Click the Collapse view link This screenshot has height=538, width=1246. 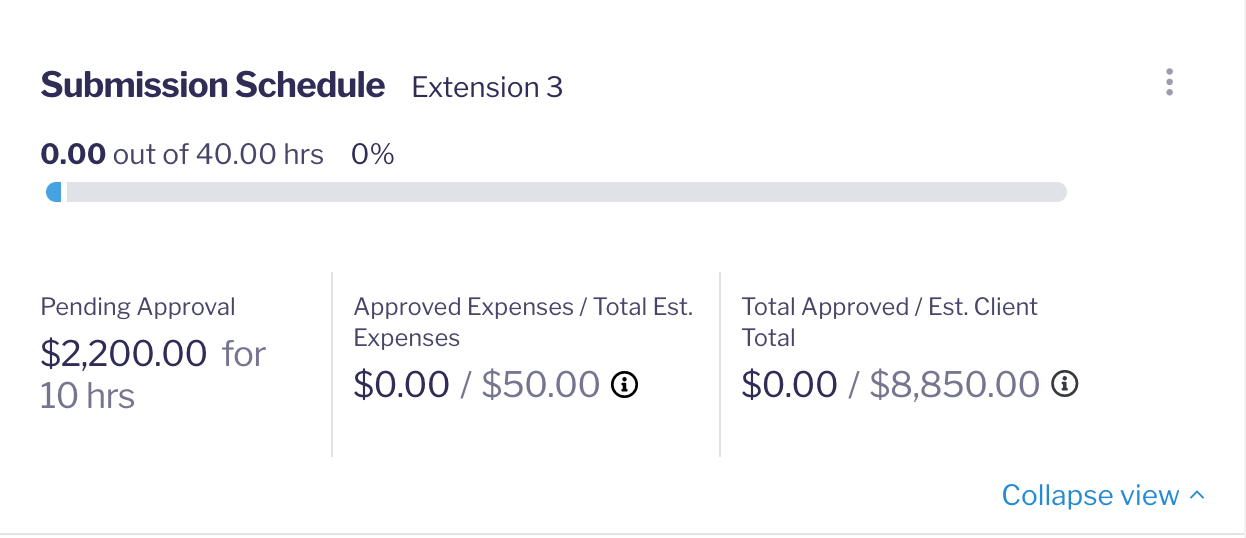(x=1090, y=496)
